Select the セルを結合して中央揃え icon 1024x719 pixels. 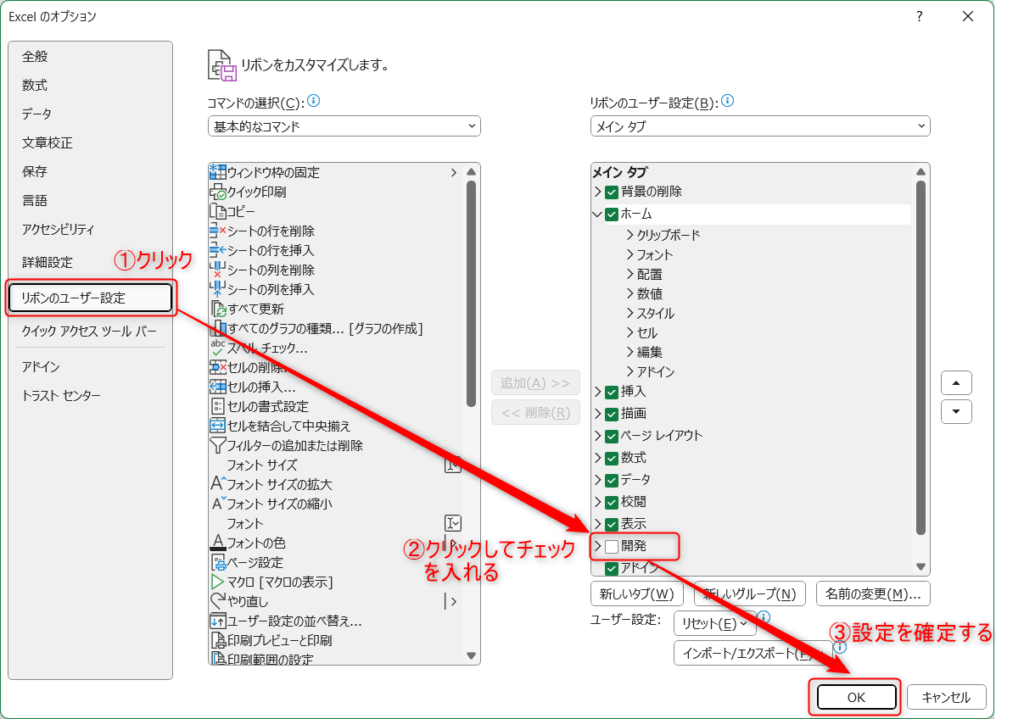pos(217,426)
